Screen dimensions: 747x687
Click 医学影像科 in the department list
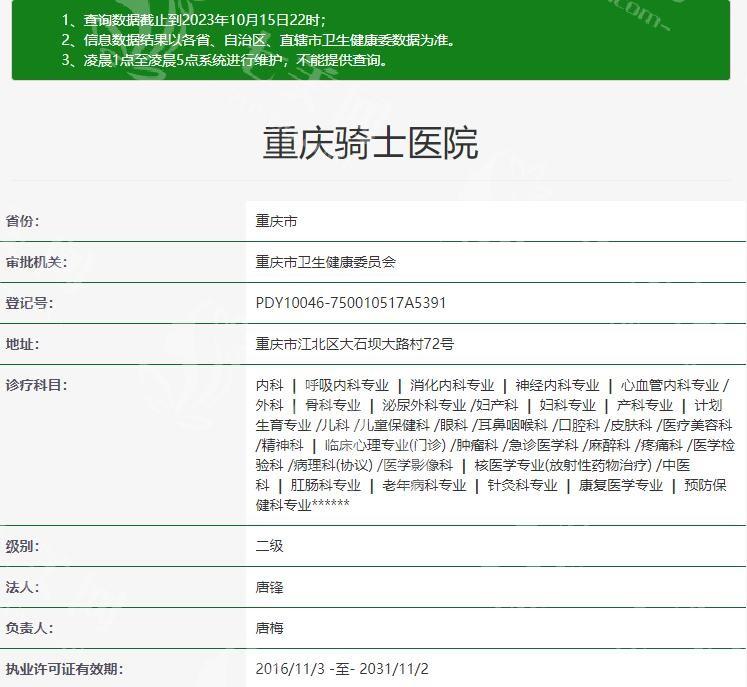tap(418, 465)
